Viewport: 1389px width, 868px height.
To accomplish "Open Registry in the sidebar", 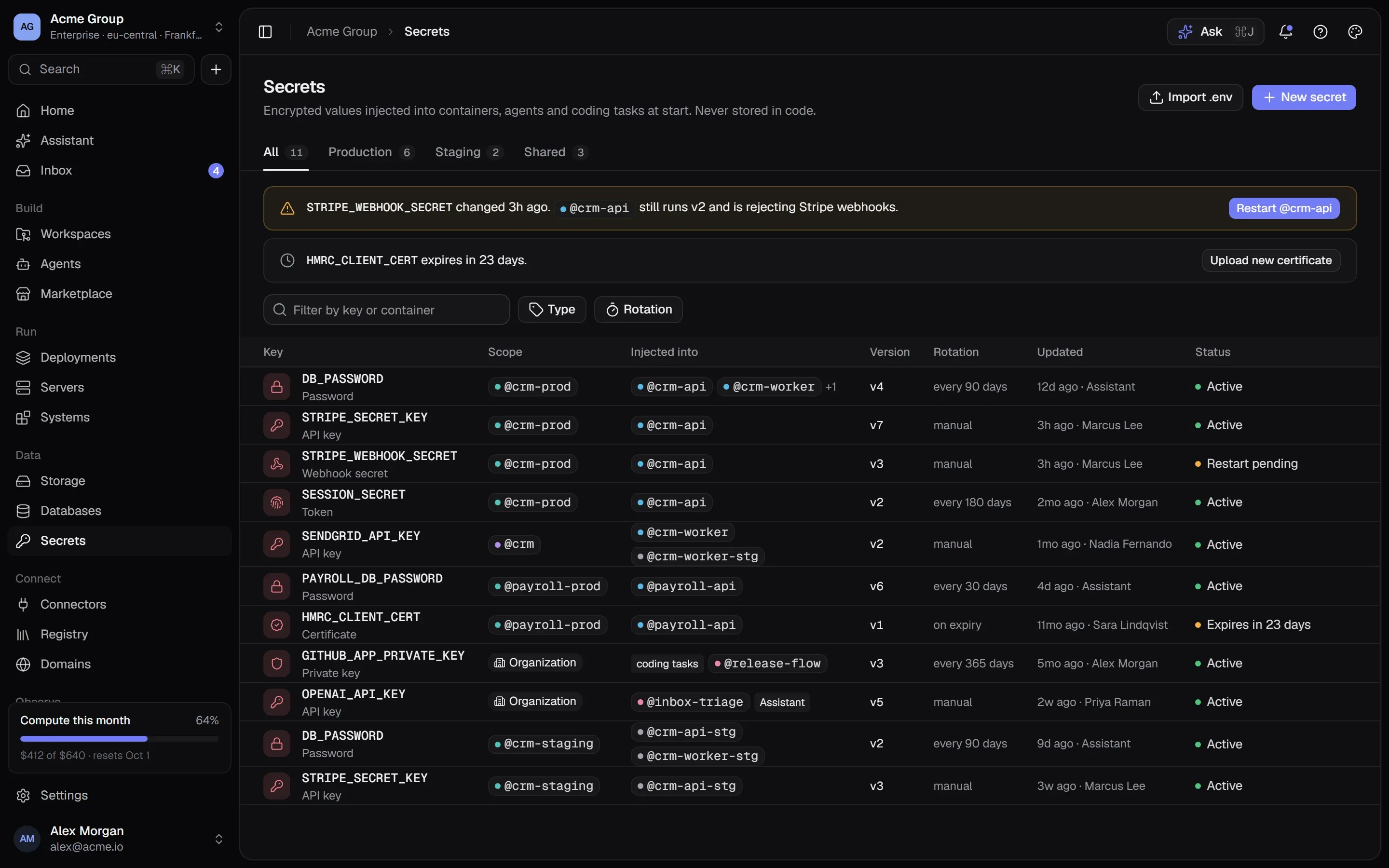I will [x=120, y=634].
